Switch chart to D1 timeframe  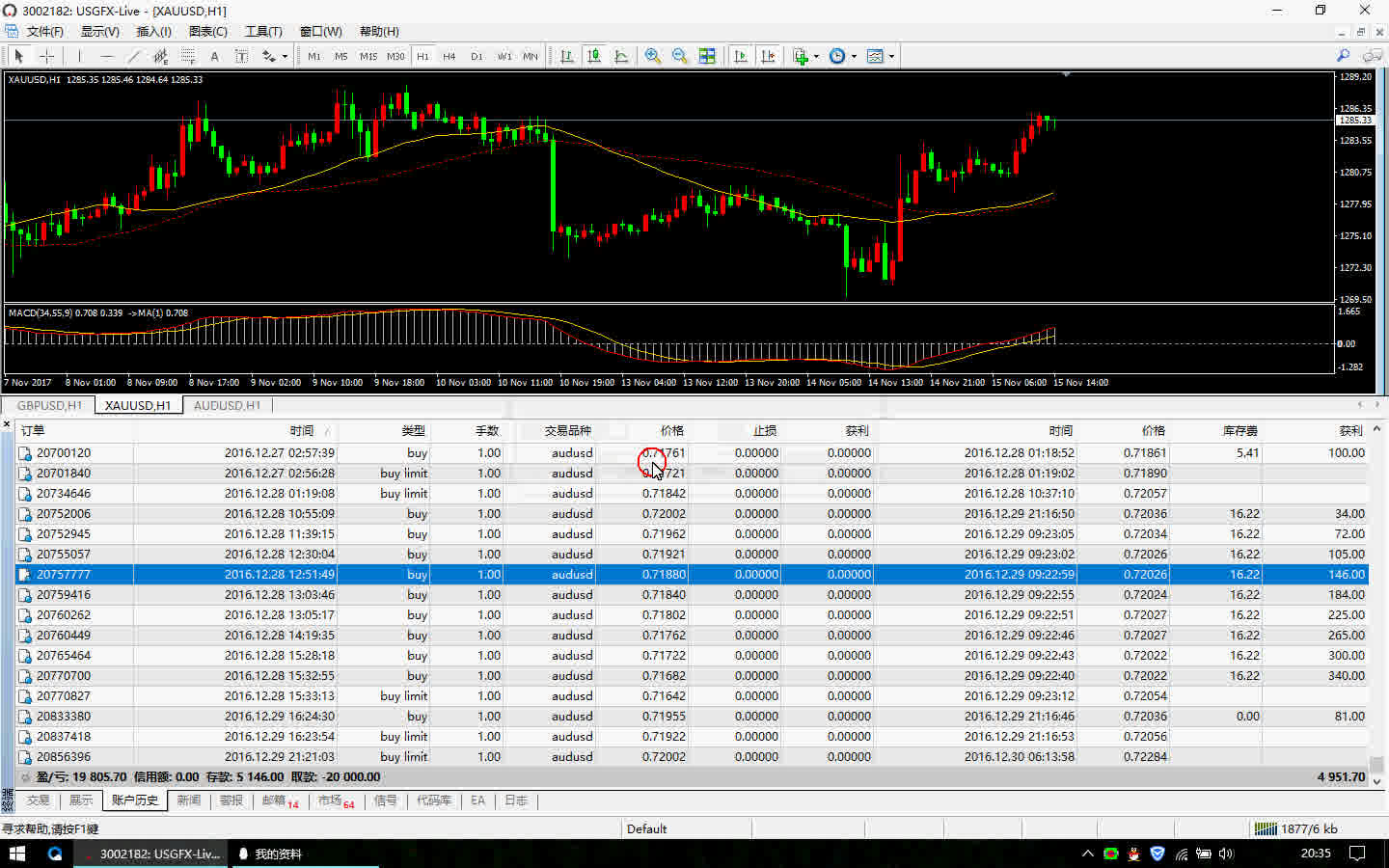tap(477, 56)
